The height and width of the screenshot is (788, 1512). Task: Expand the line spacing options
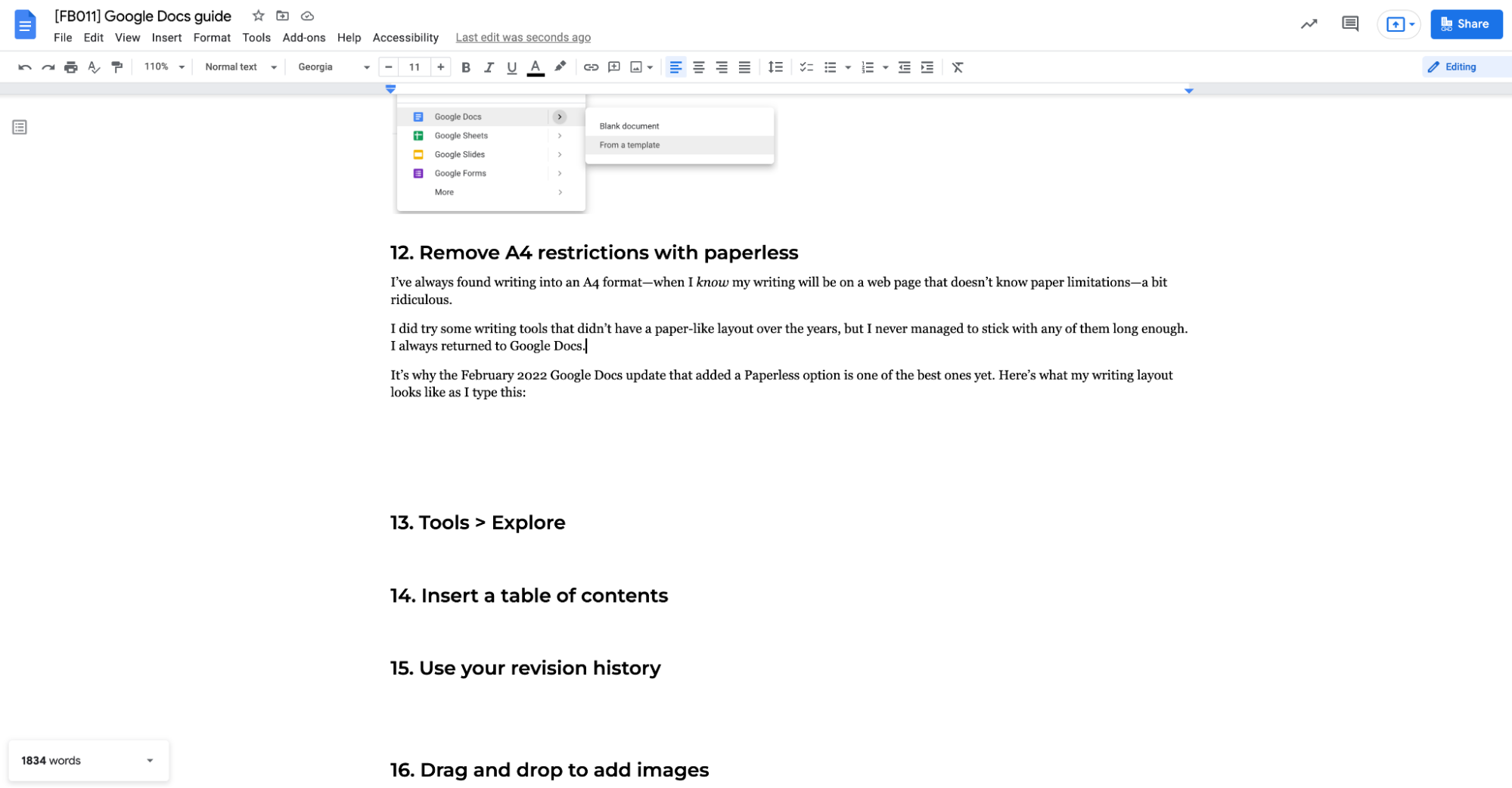click(x=775, y=67)
